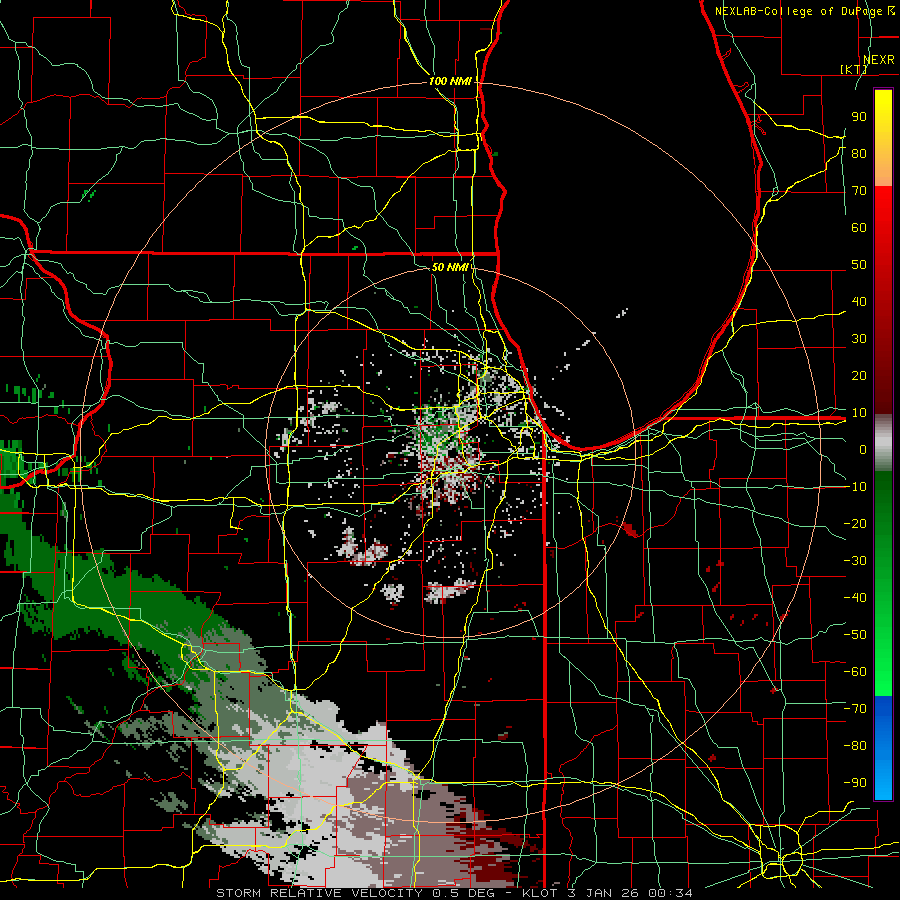Click the -80 value on the velocity scale
The height and width of the screenshot is (900, 900).
coord(855,746)
